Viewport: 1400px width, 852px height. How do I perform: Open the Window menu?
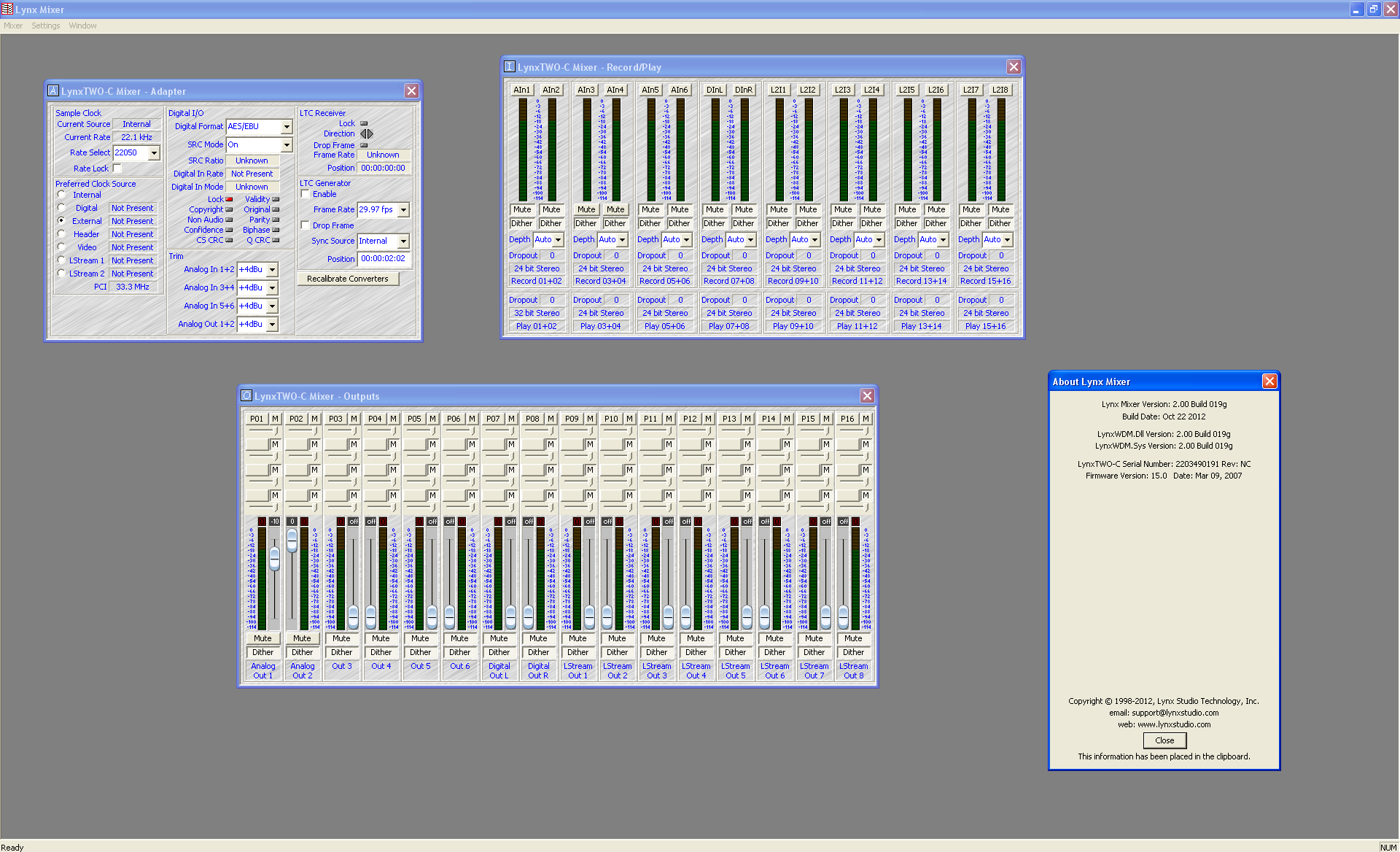[82, 26]
